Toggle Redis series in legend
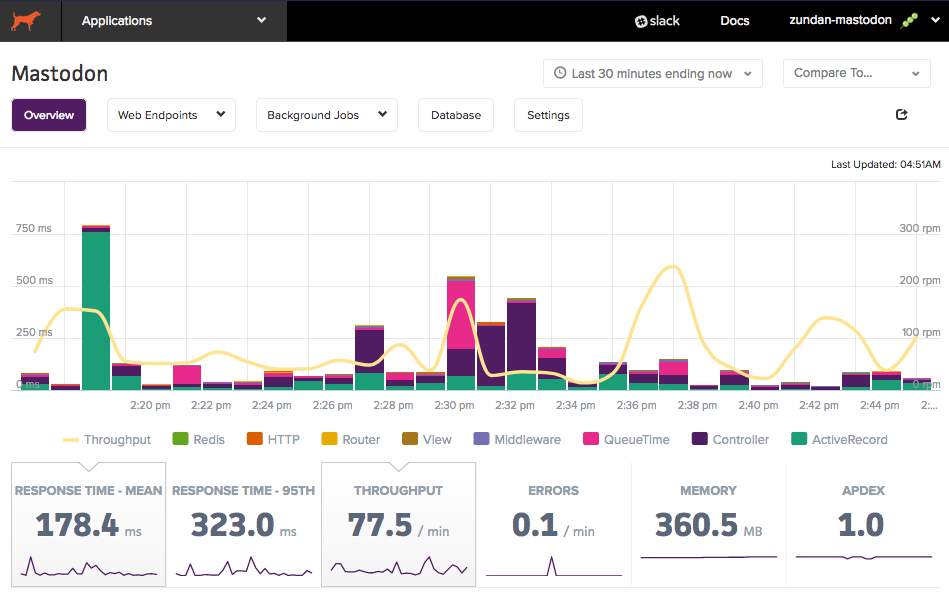 pyautogui.click(x=199, y=439)
